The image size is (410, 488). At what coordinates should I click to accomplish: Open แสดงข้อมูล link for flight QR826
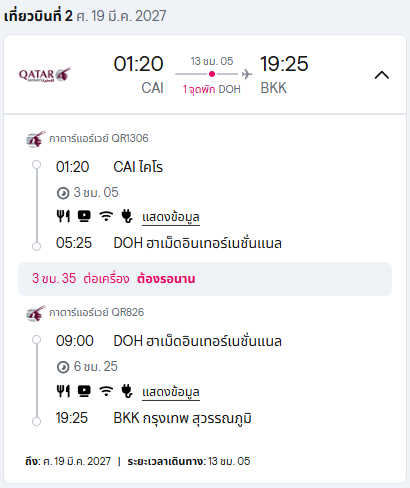pyautogui.click(x=171, y=392)
